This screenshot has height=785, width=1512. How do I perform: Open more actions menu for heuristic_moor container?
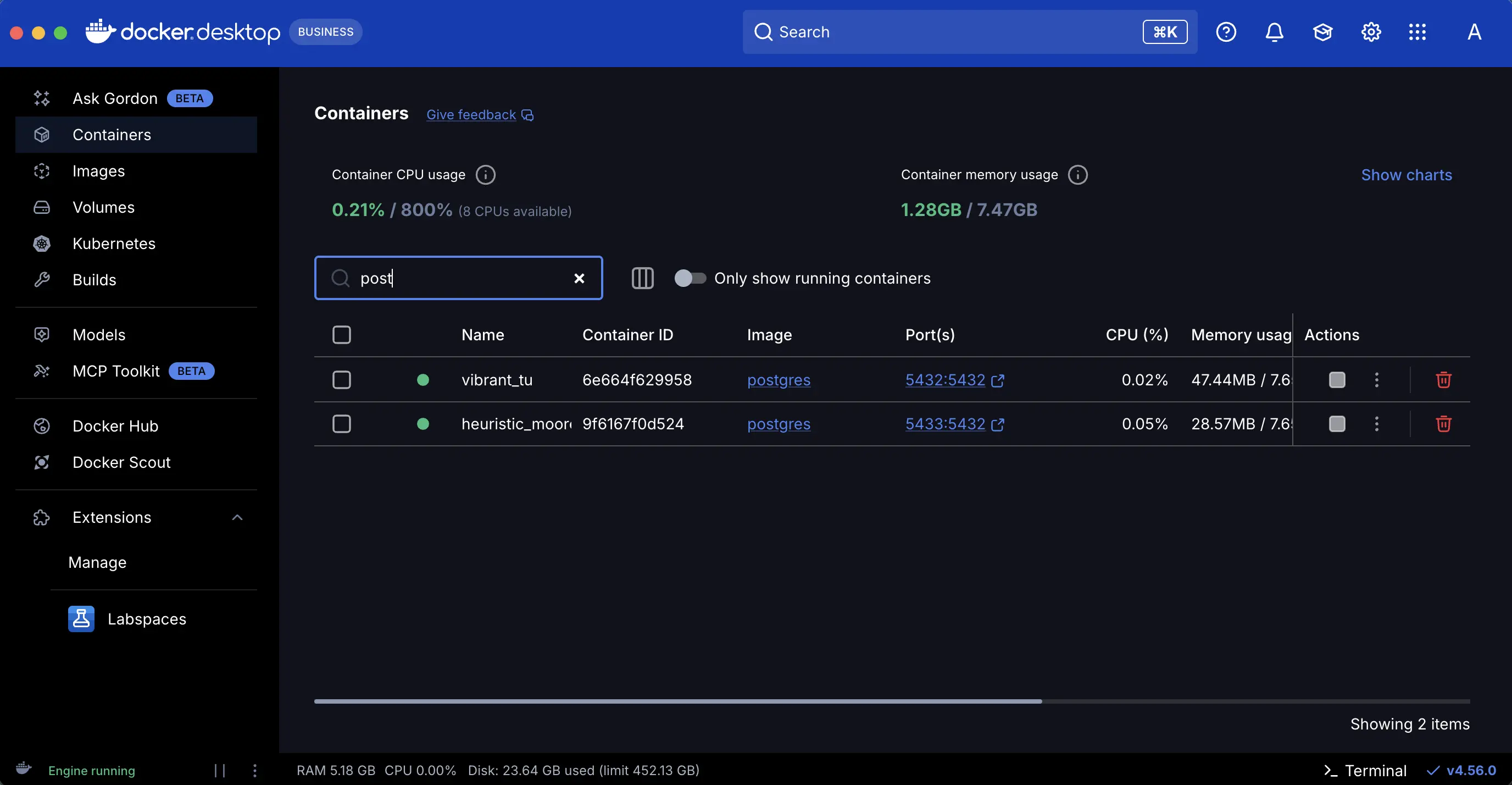point(1376,423)
